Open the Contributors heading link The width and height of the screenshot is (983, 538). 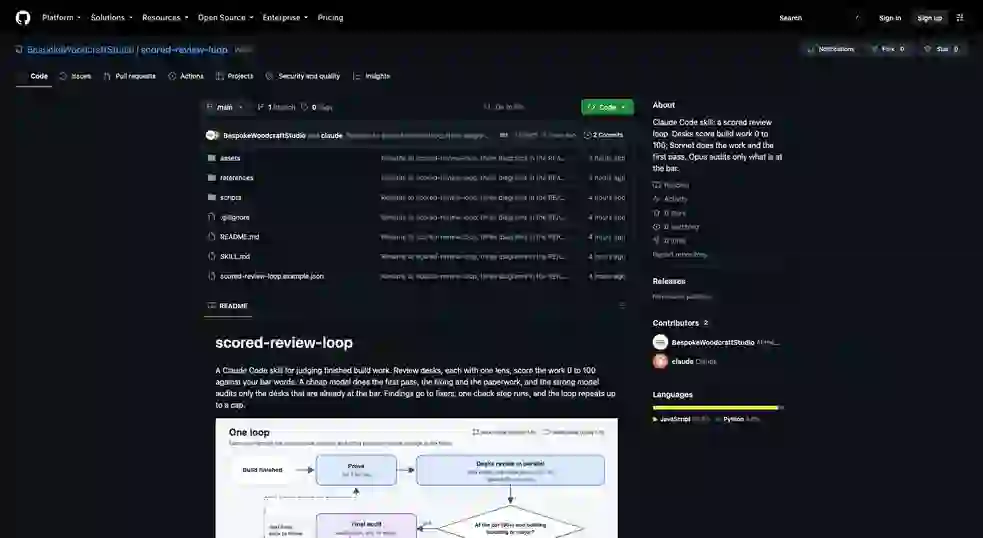pos(680,323)
